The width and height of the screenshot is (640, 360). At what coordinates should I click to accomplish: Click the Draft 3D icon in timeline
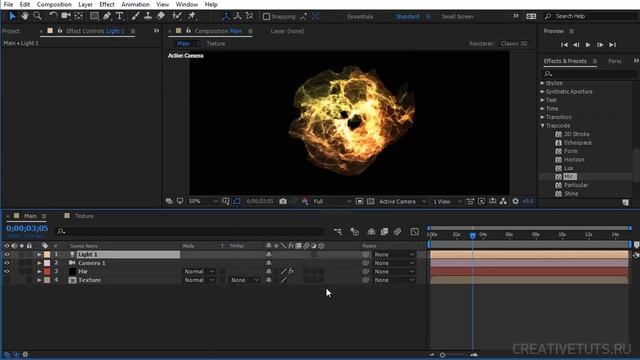pos(354,231)
